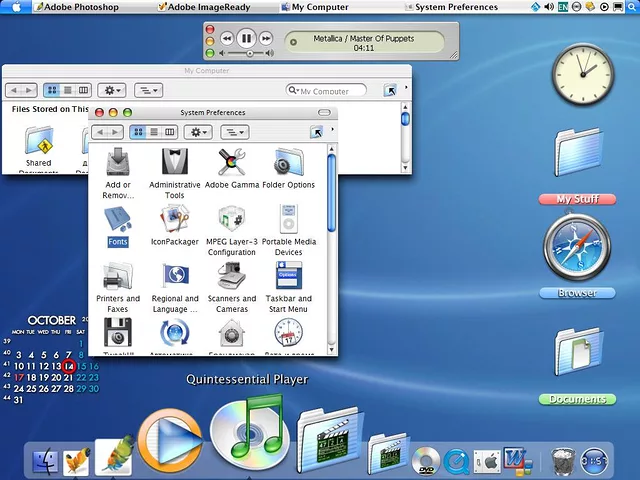Open the arrange-by dropdown in System Preferences

pyautogui.click(x=233, y=132)
